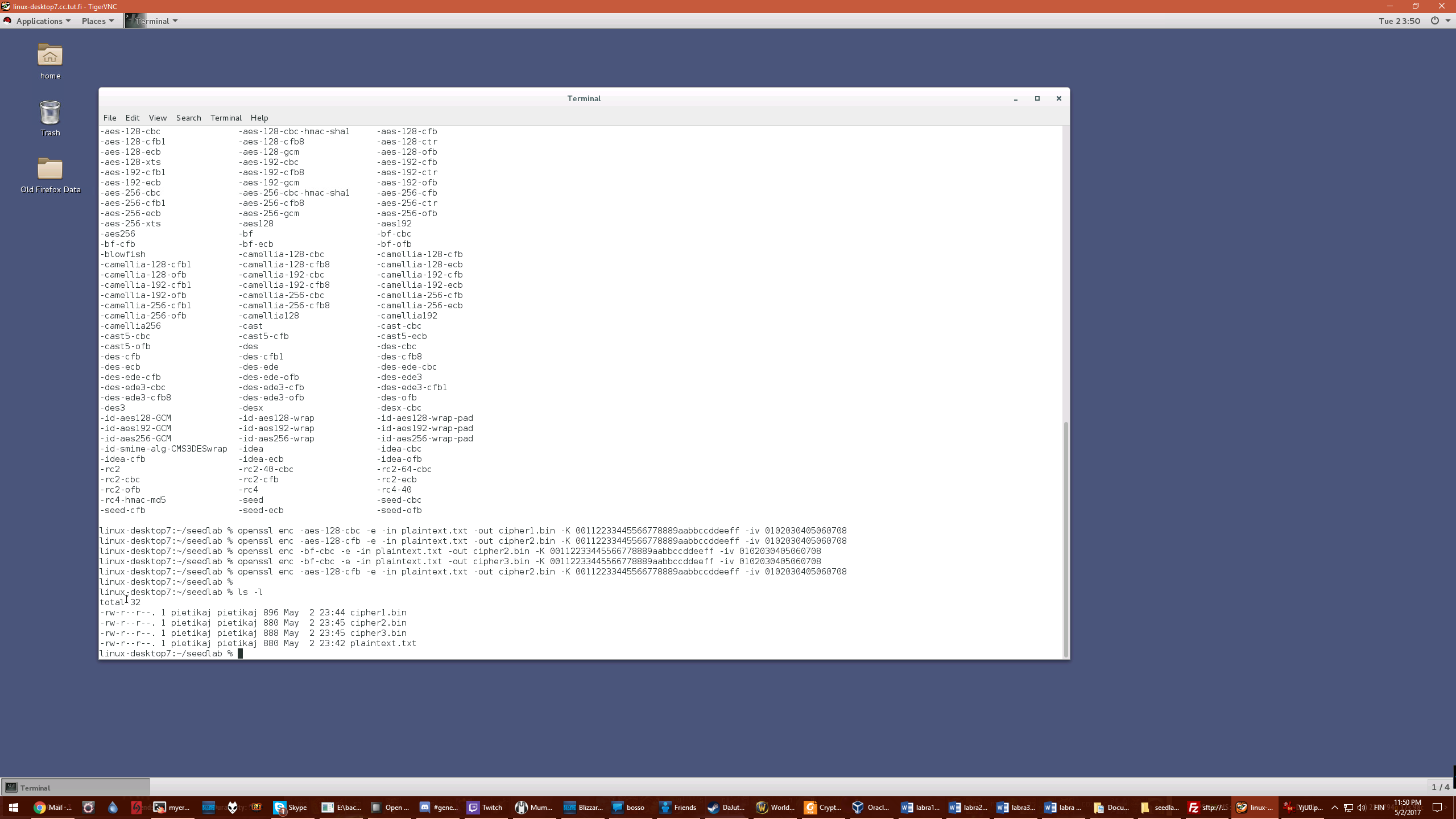Open the Chrome Mail taskbar icon
Viewport: 1456px width, 819px height.
pyautogui.click(x=53, y=807)
